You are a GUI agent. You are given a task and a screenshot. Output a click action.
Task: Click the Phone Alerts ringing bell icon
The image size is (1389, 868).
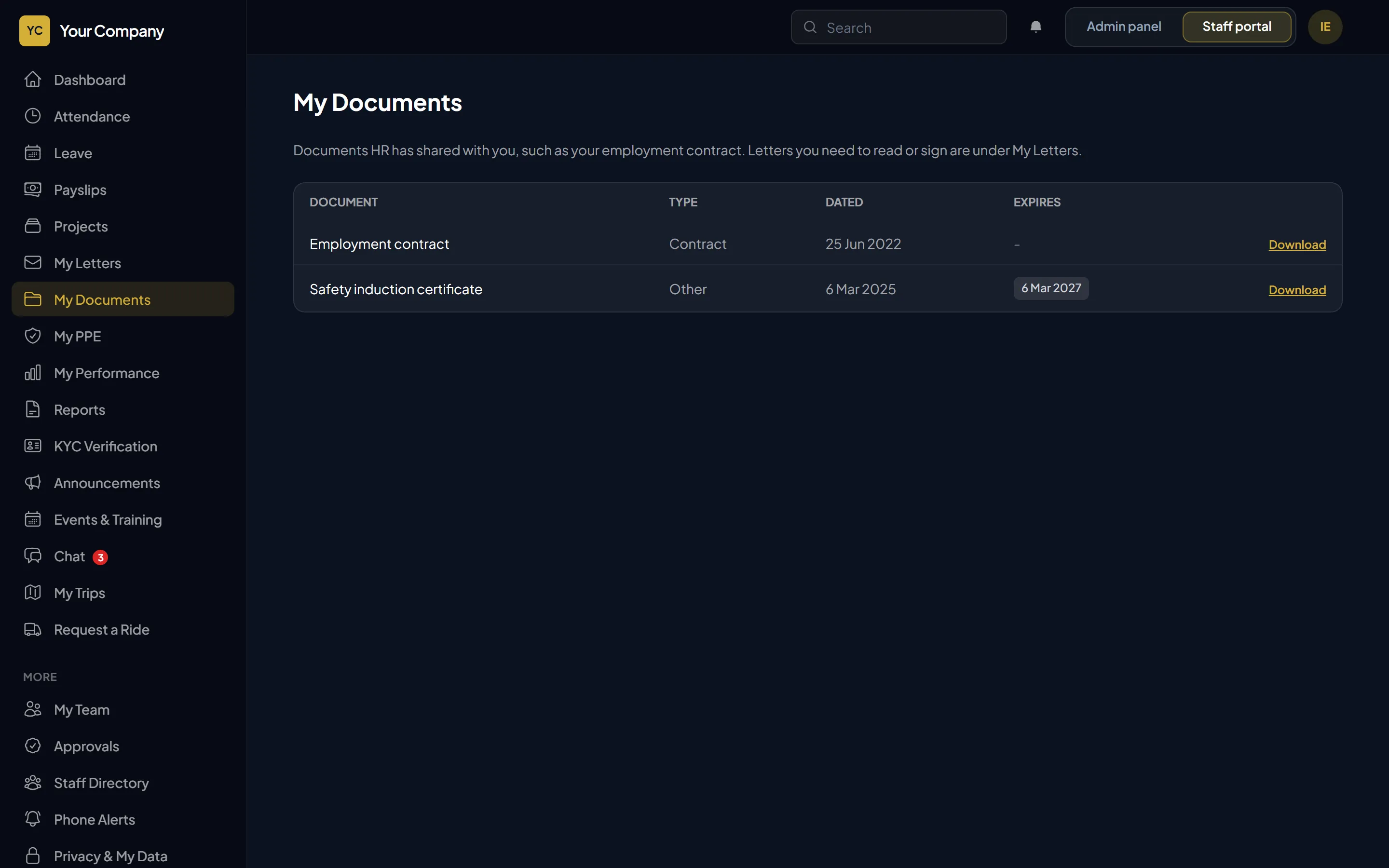pos(33,819)
